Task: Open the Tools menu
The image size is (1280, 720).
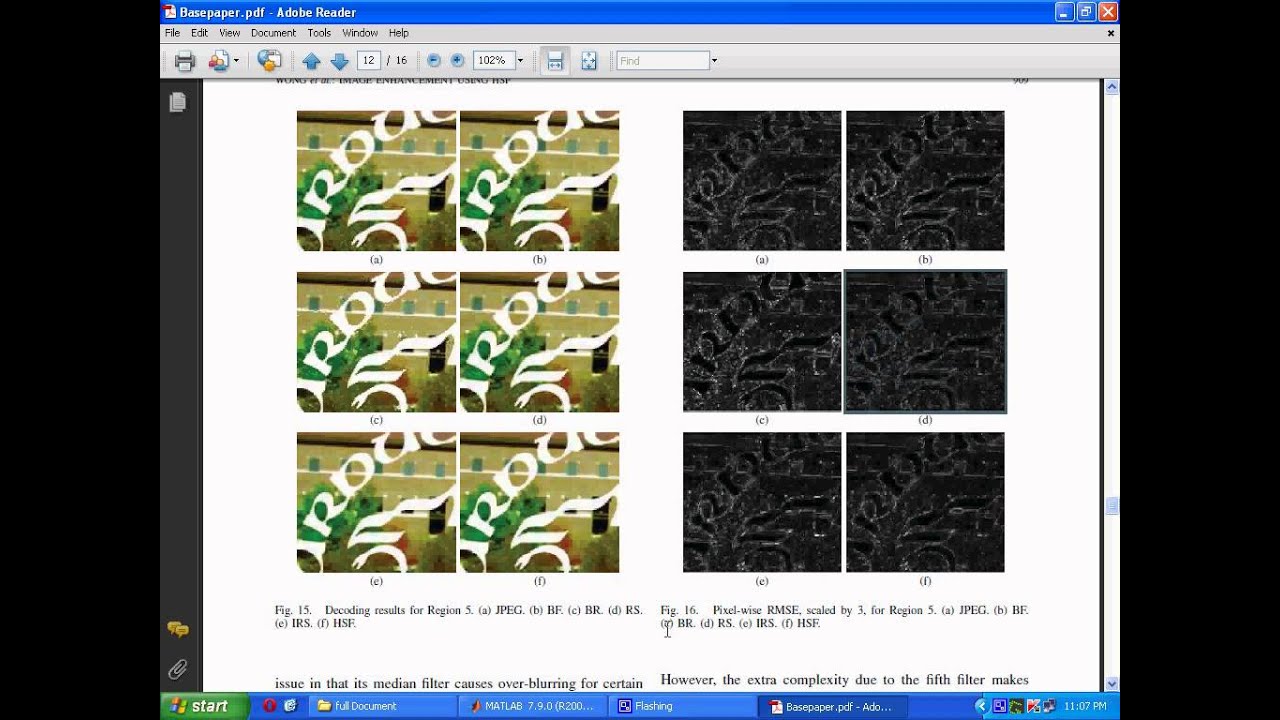Action: tap(319, 33)
